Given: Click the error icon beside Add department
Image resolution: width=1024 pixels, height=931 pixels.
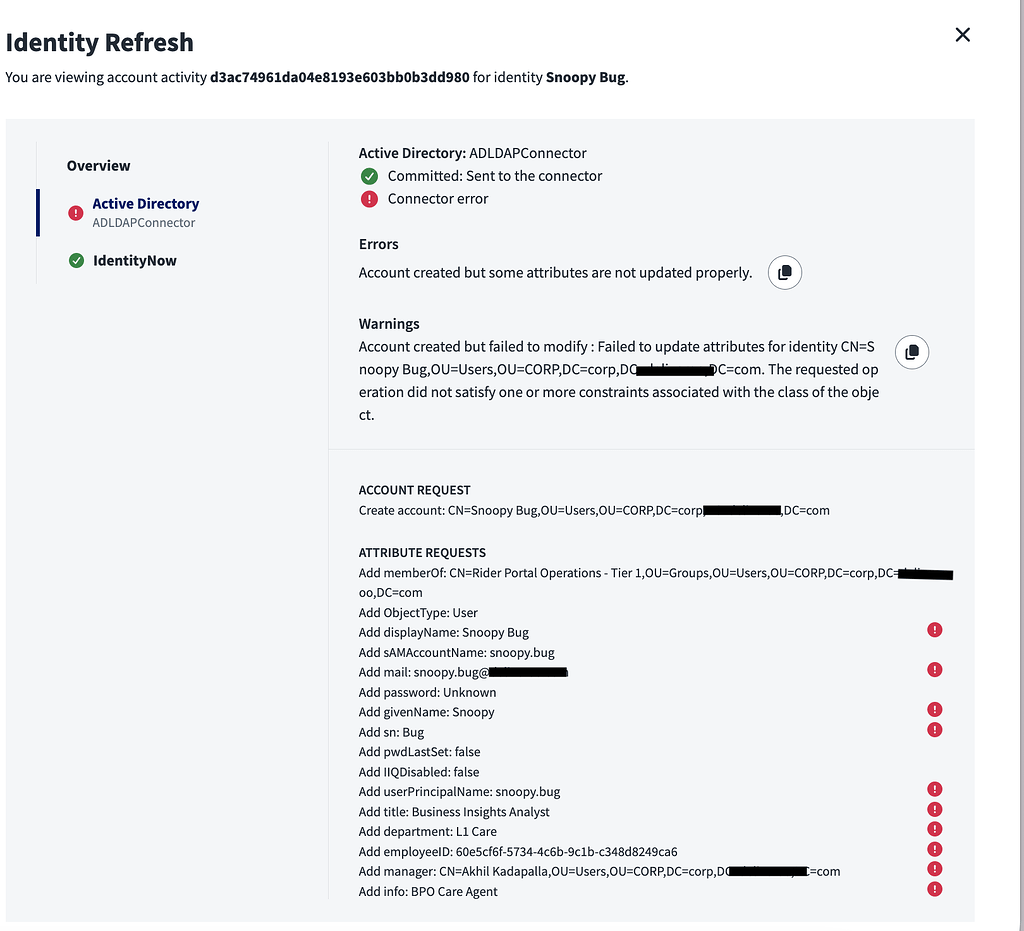Looking at the screenshot, I should [x=934, y=828].
